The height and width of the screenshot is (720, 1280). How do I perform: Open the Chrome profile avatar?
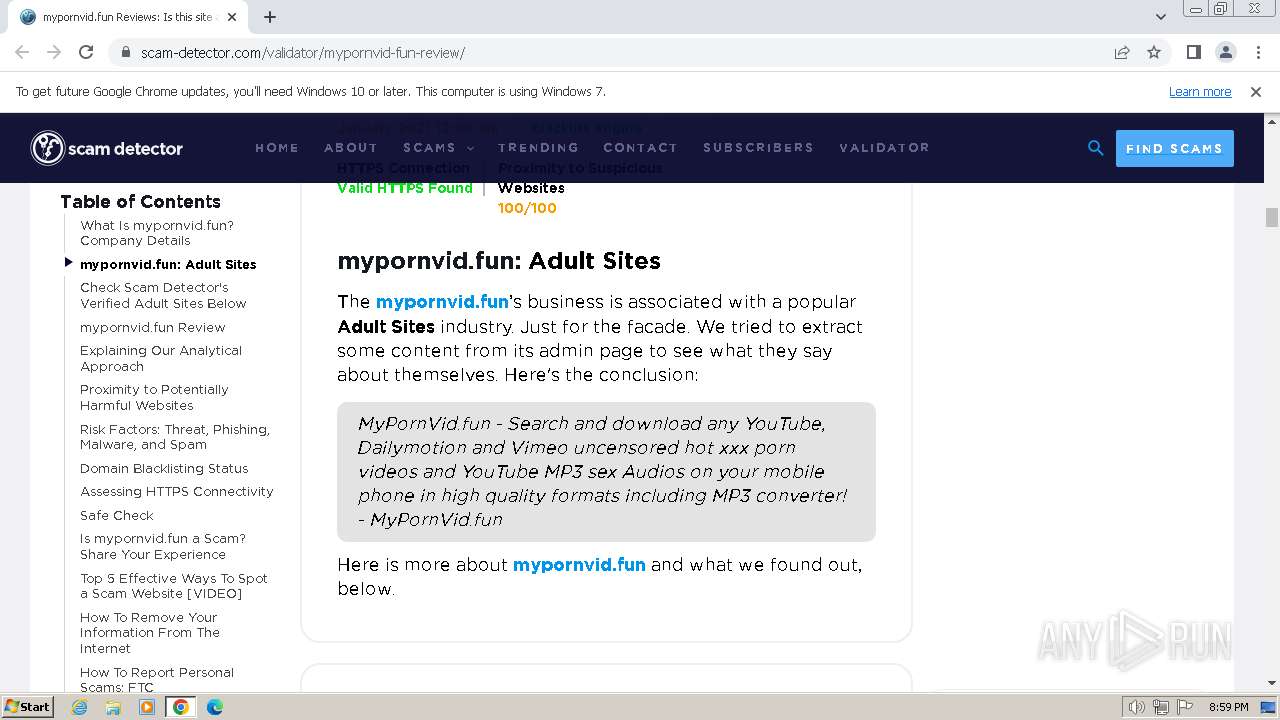point(1225,52)
